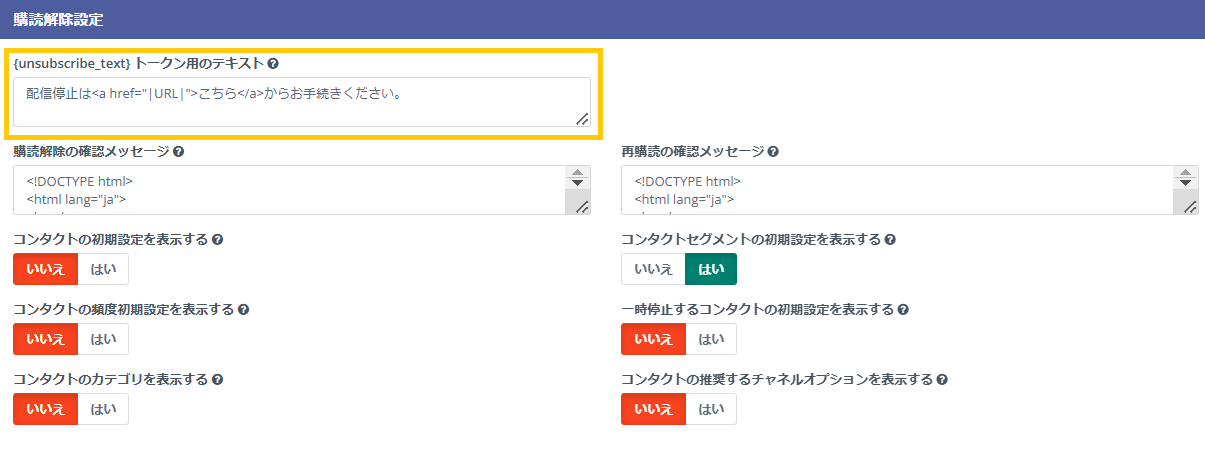Click help icon beside 一時停止するコンタクトの初期設定を表示する

click(x=903, y=310)
